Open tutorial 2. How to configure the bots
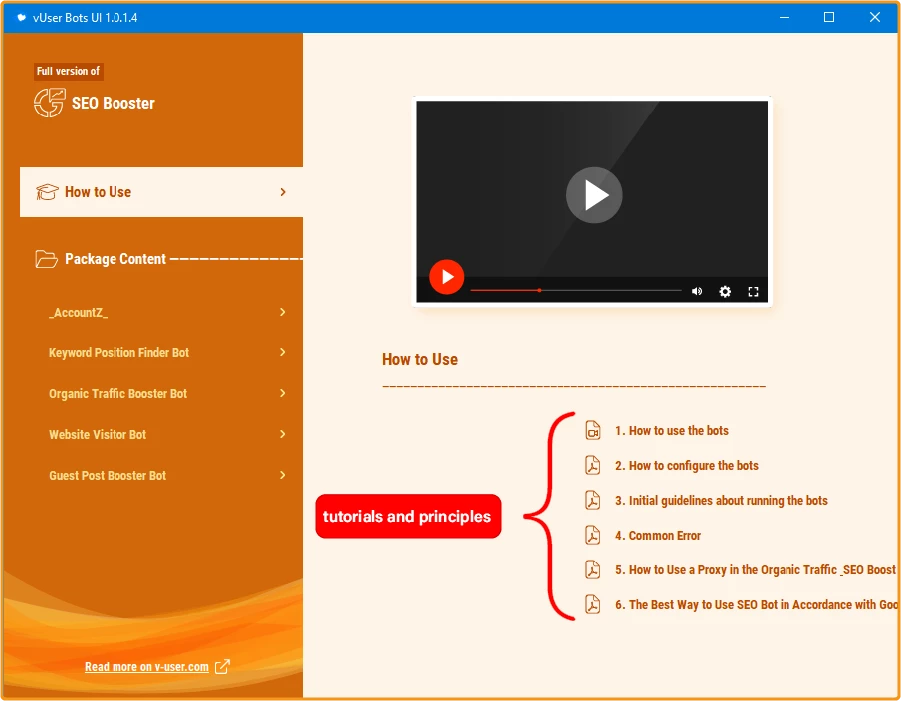Screen dimensions: 901x701 (x=687, y=465)
